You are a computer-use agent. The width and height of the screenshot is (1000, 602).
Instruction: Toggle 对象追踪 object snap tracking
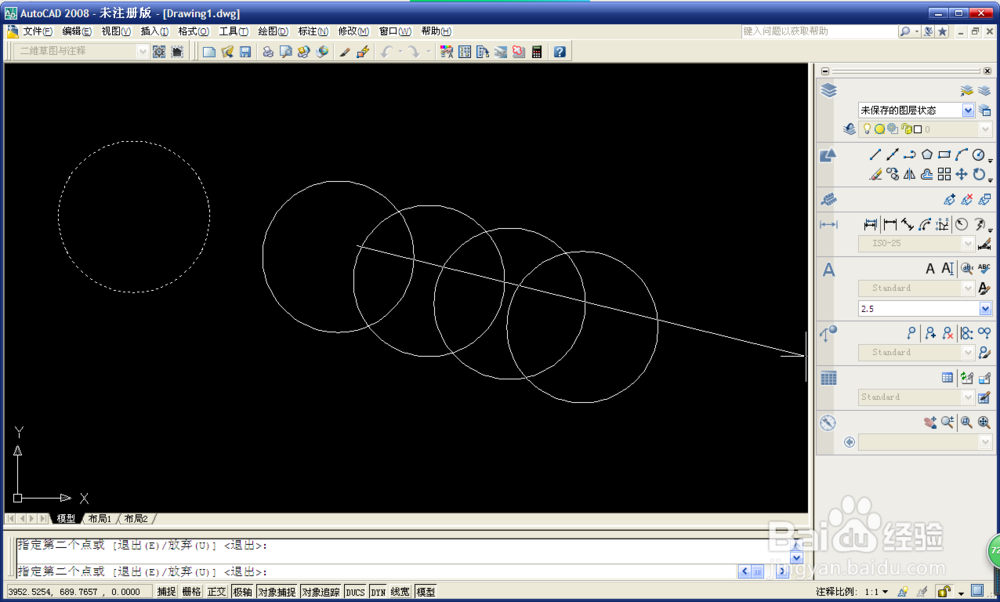coord(321,592)
